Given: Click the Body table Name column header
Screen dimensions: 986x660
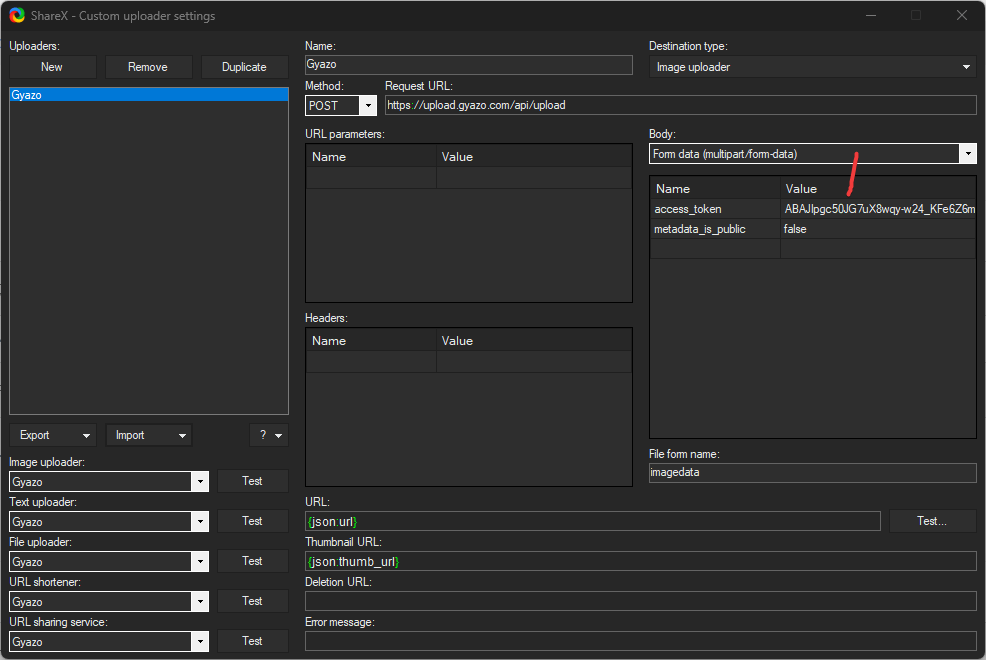Looking at the screenshot, I should (715, 189).
